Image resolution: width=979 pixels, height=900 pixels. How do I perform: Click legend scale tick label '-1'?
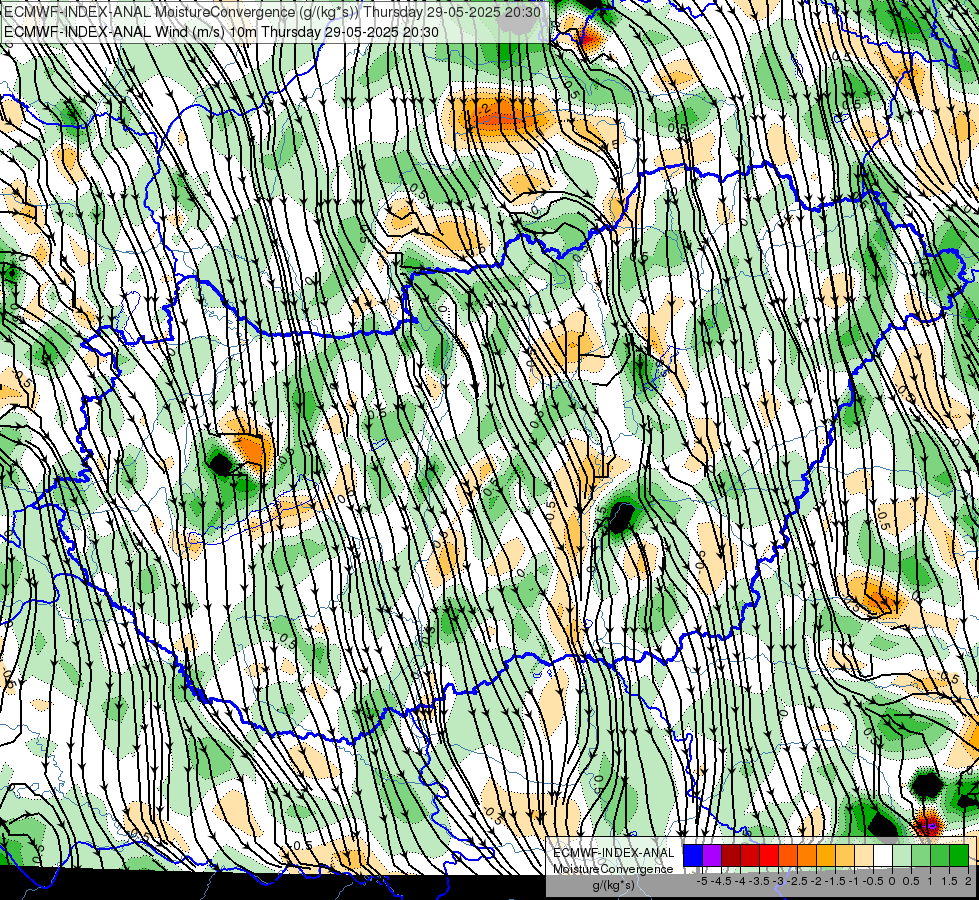coord(854,881)
